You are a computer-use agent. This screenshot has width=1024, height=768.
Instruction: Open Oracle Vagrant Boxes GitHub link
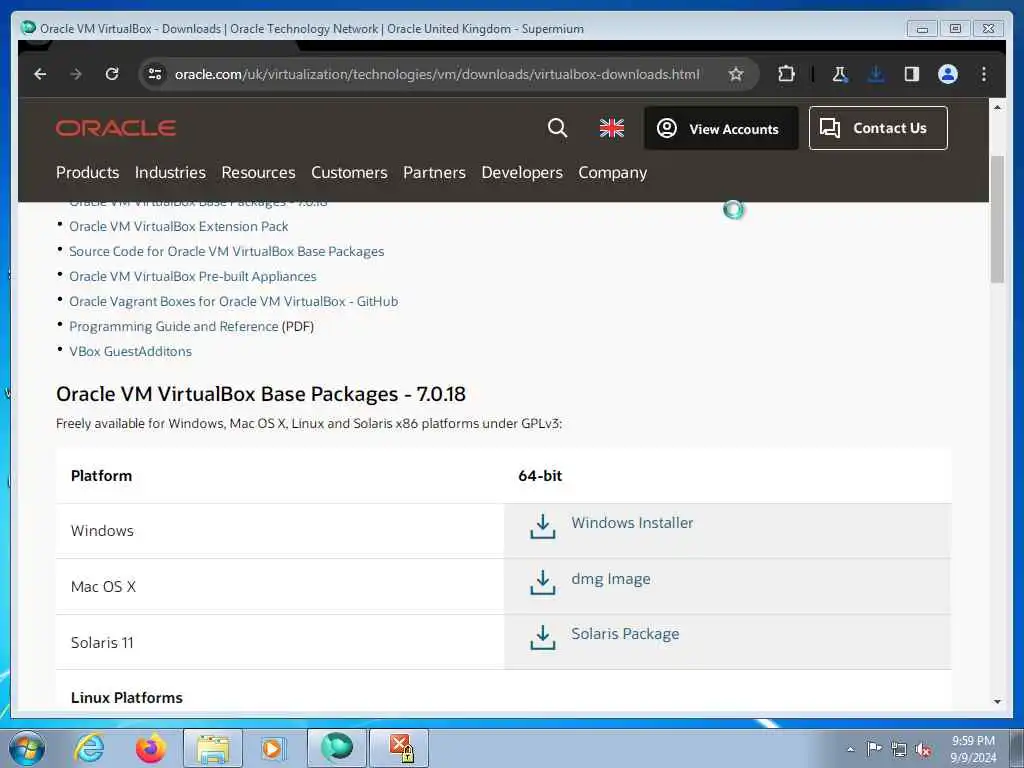234,301
